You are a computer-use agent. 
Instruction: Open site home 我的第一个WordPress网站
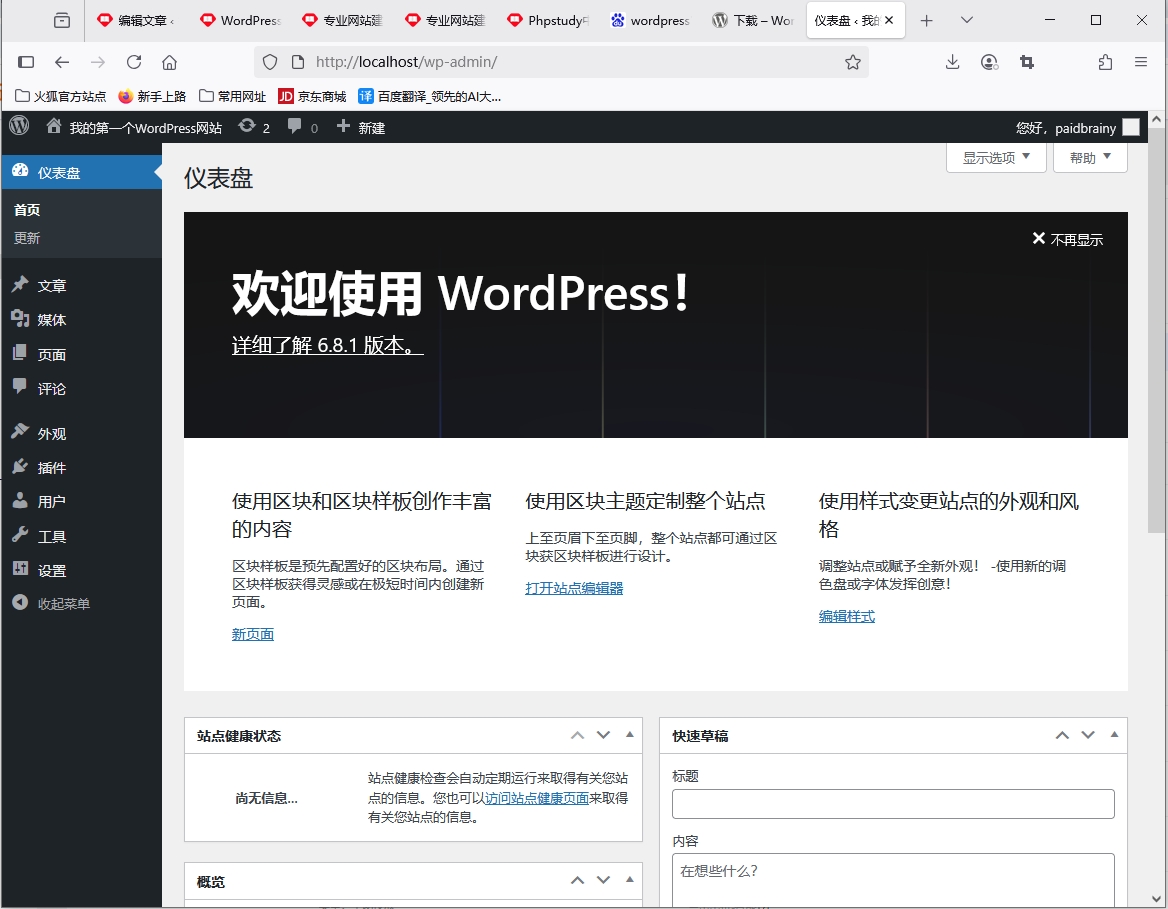pos(134,127)
